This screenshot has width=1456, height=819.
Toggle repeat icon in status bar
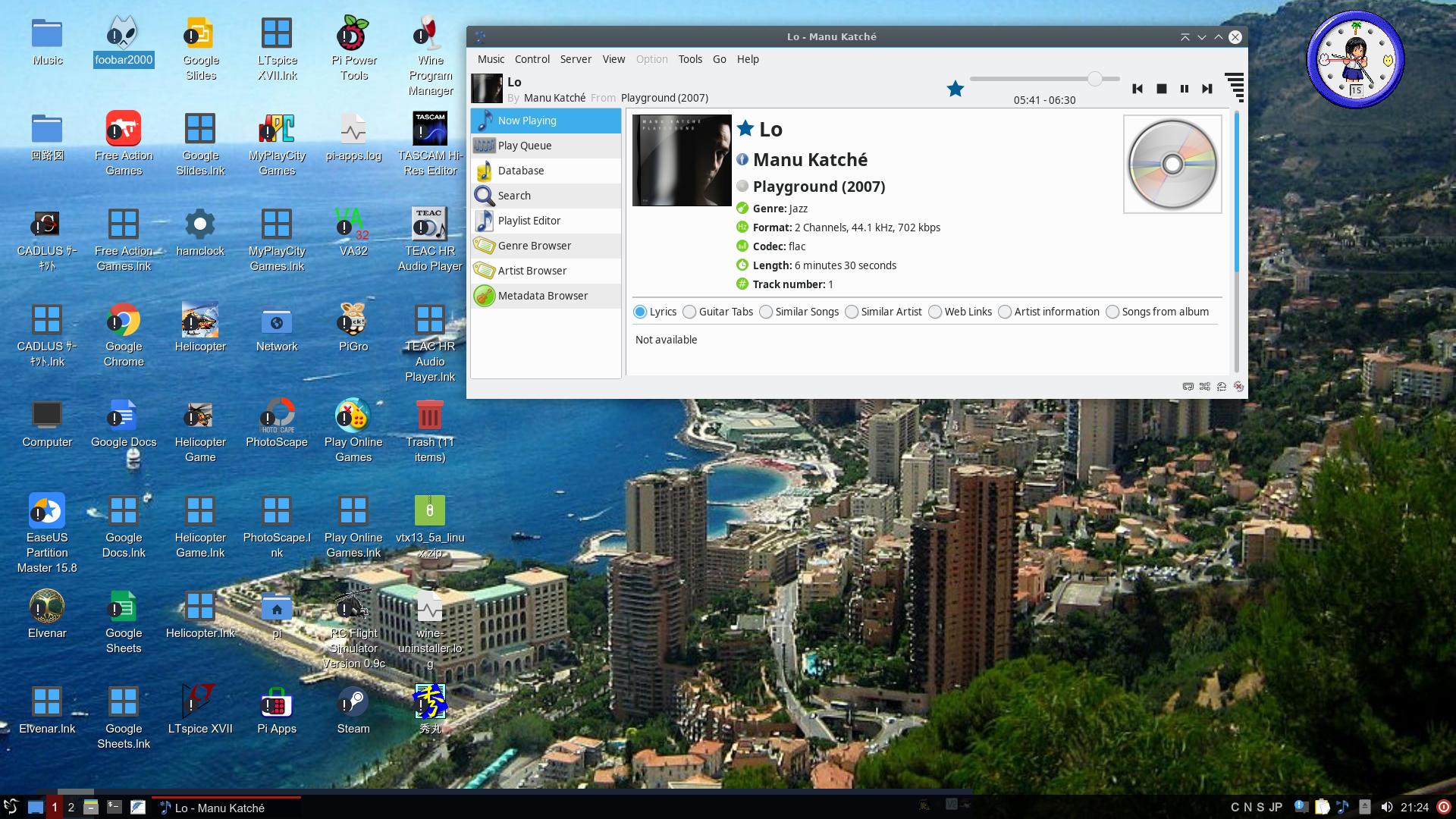(x=1188, y=387)
